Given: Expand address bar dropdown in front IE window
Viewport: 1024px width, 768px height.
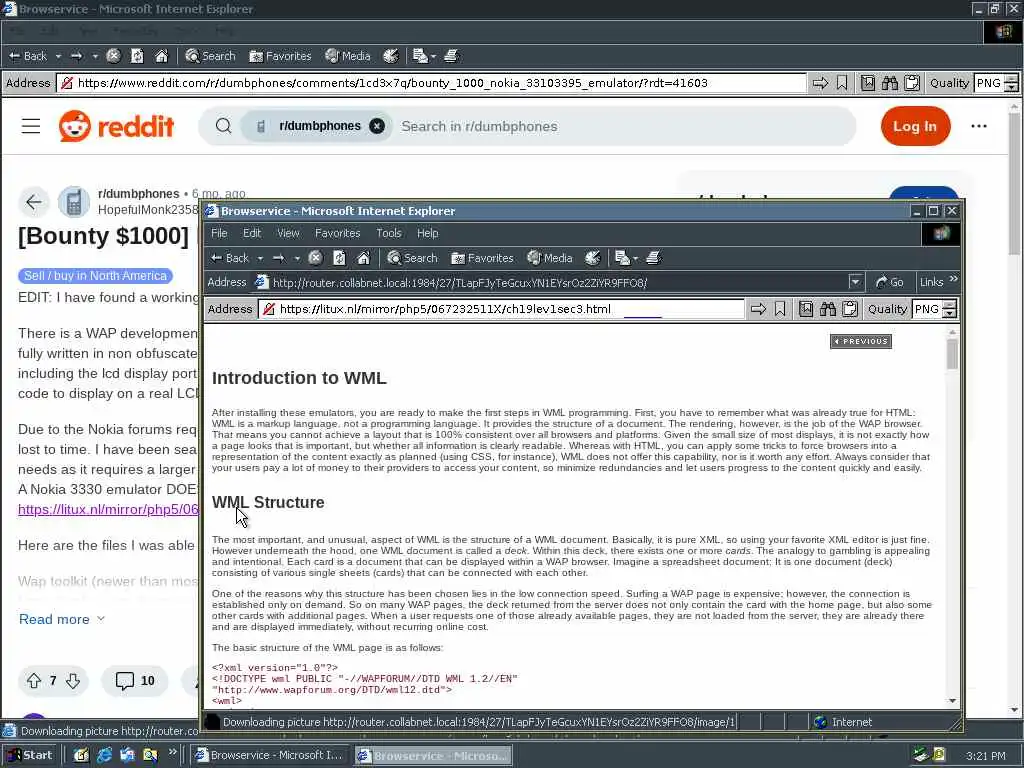Looking at the screenshot, I should (855, 282).
